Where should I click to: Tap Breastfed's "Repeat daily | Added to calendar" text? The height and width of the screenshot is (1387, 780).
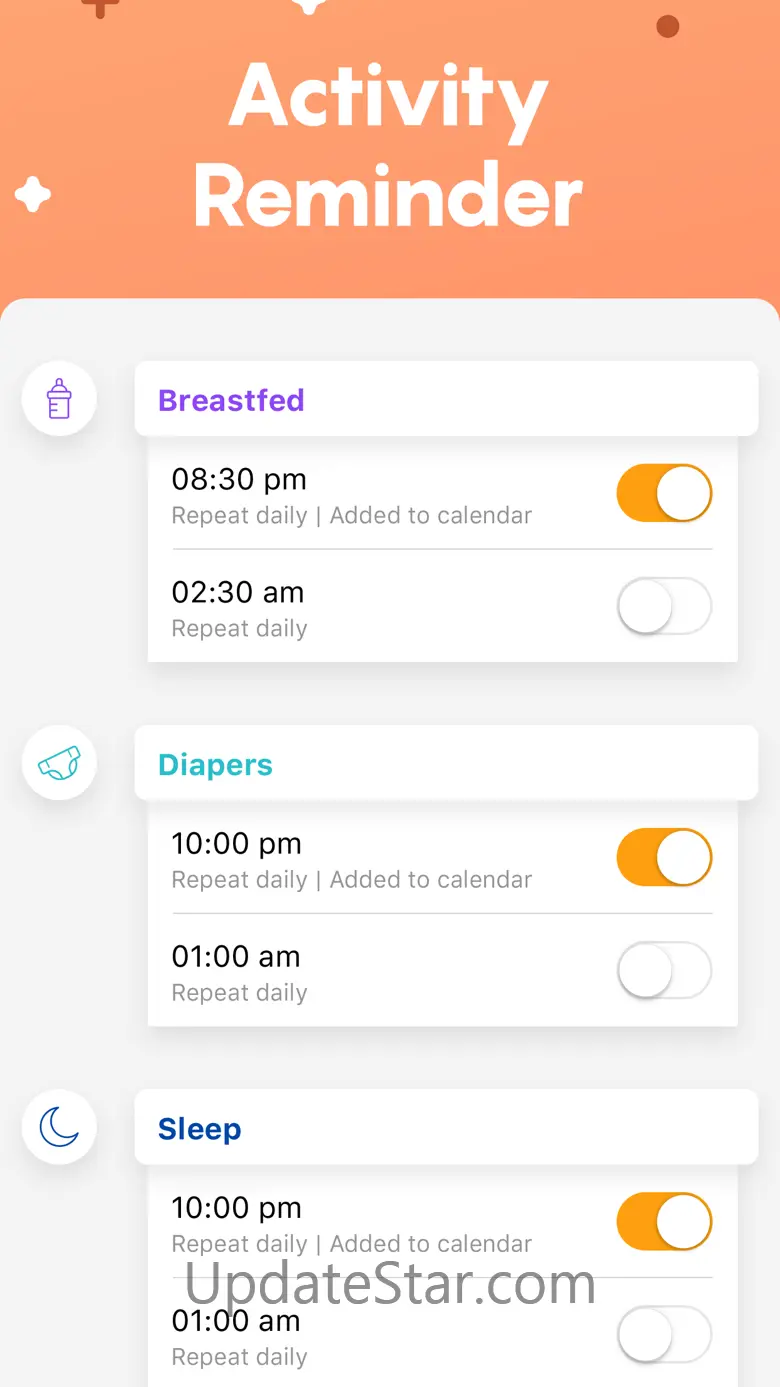tap(352, 516)
